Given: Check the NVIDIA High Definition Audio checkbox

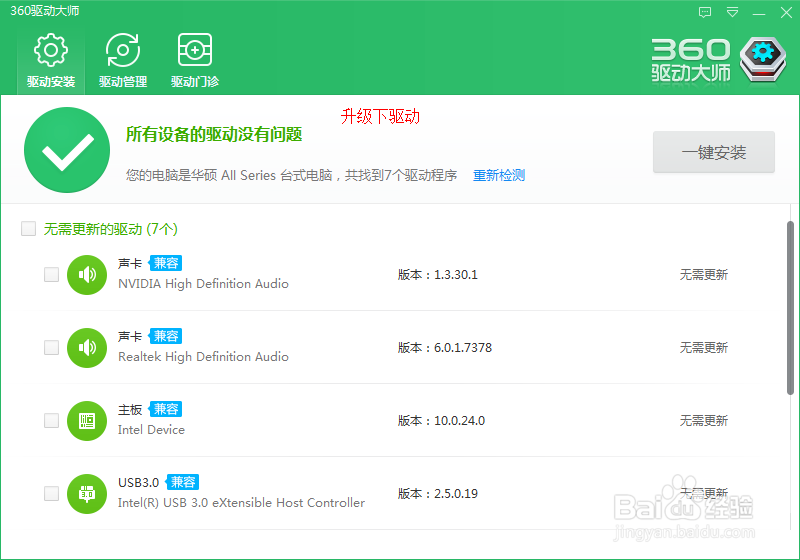Looking at the screenshot, I should (x=52, y=274).
